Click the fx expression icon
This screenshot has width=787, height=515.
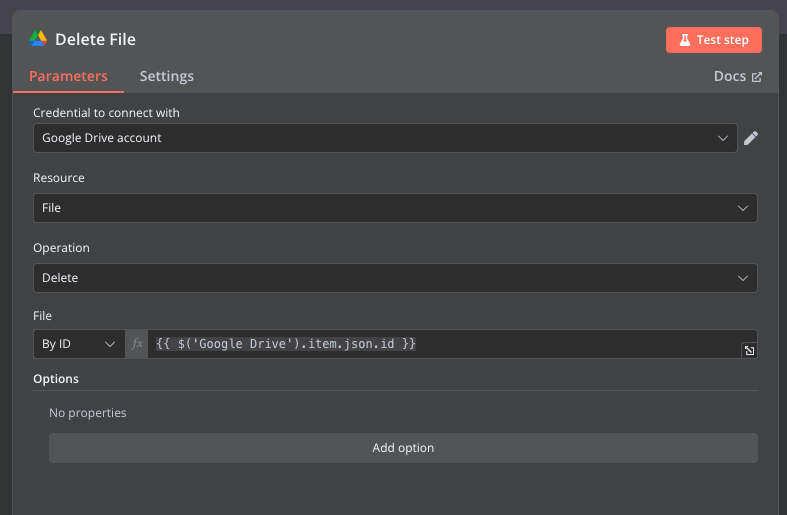tap(138, 344)
